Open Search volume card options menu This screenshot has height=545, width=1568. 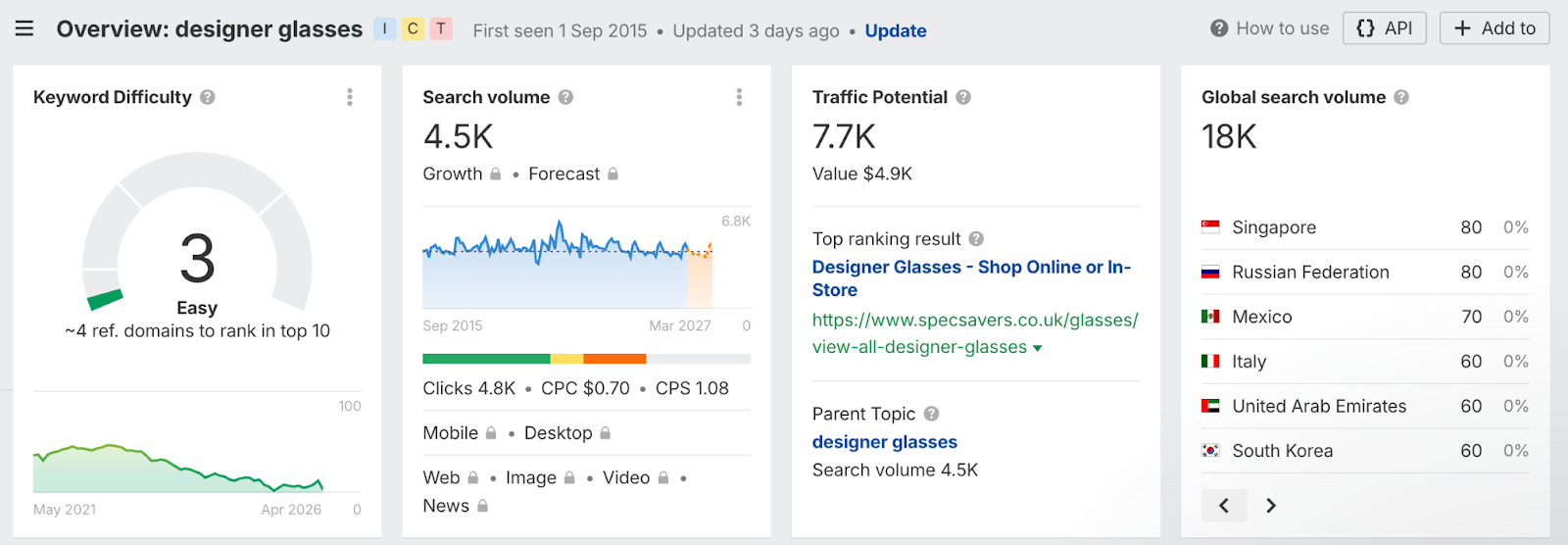739,97
